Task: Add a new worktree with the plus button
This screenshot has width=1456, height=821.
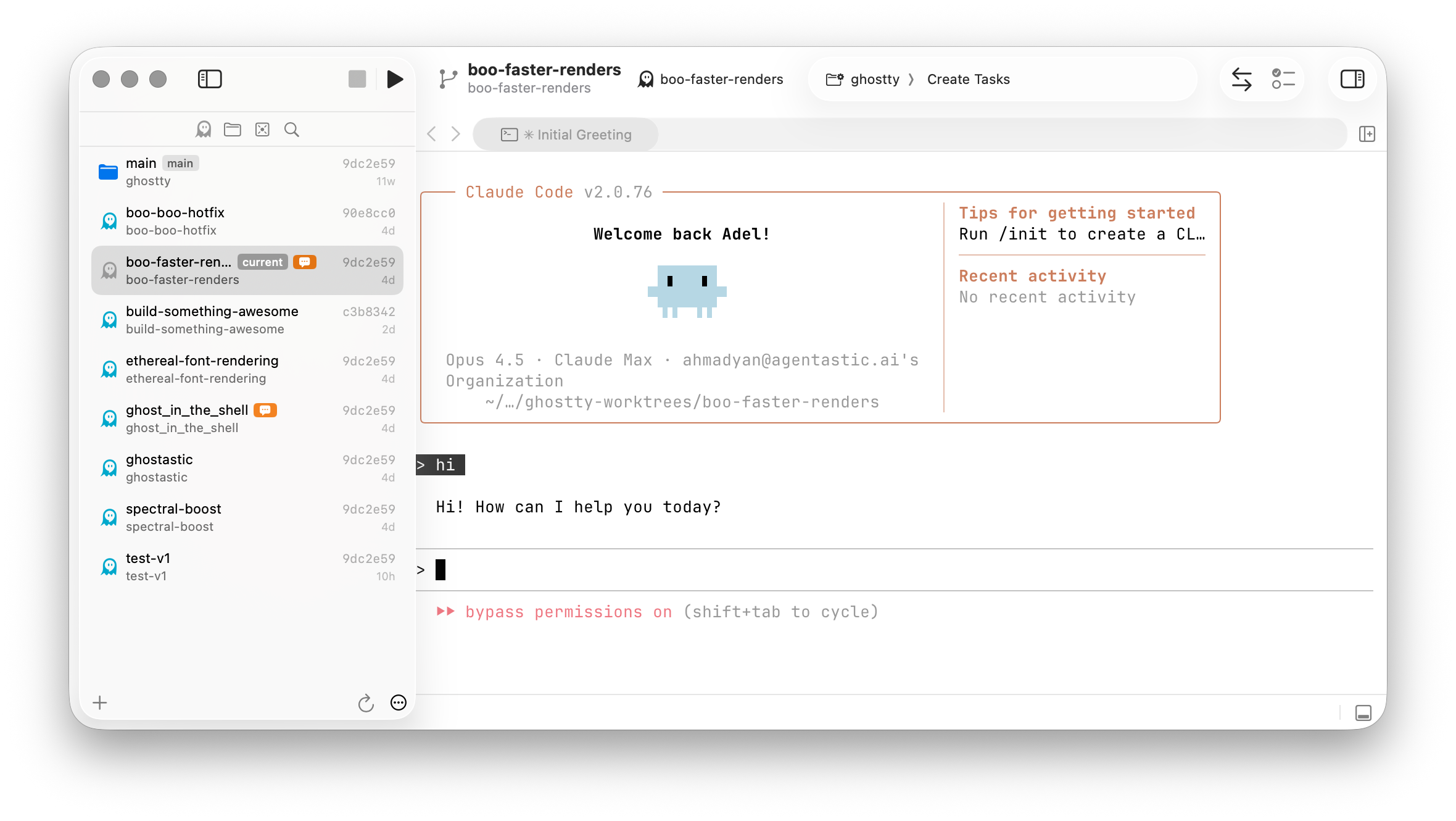Action: point(99,702)
